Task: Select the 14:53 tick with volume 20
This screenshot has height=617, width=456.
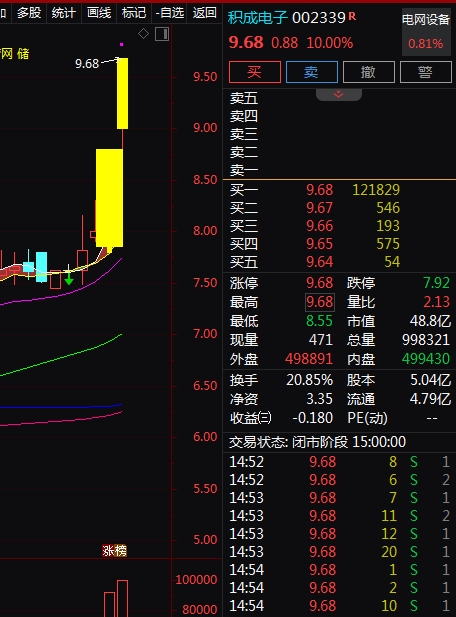Action: 340,552
